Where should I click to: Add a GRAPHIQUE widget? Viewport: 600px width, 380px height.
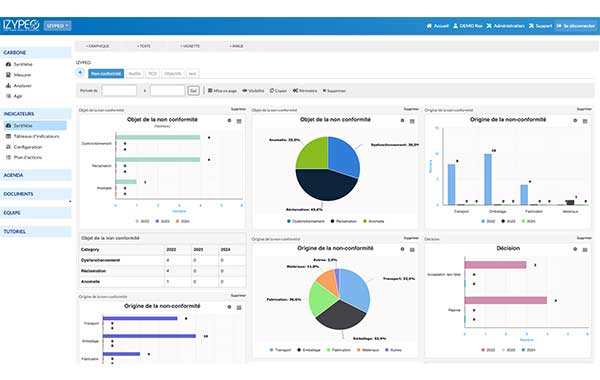[x=98, y=46]
